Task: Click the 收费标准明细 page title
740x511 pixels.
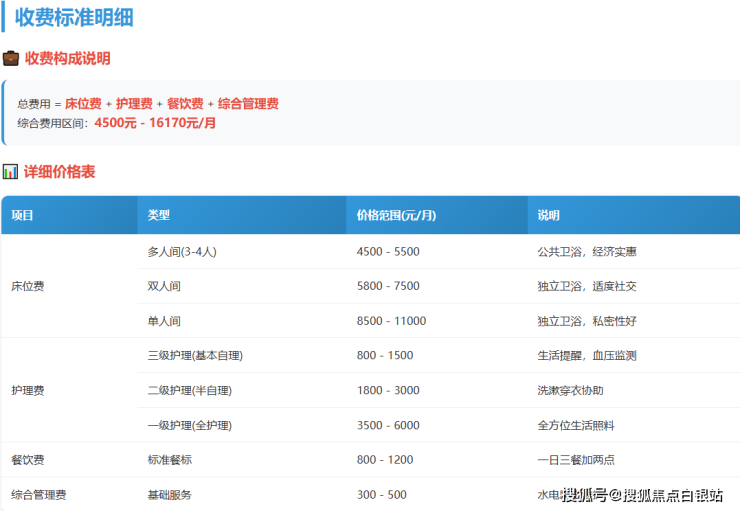Action: point(74,17)
